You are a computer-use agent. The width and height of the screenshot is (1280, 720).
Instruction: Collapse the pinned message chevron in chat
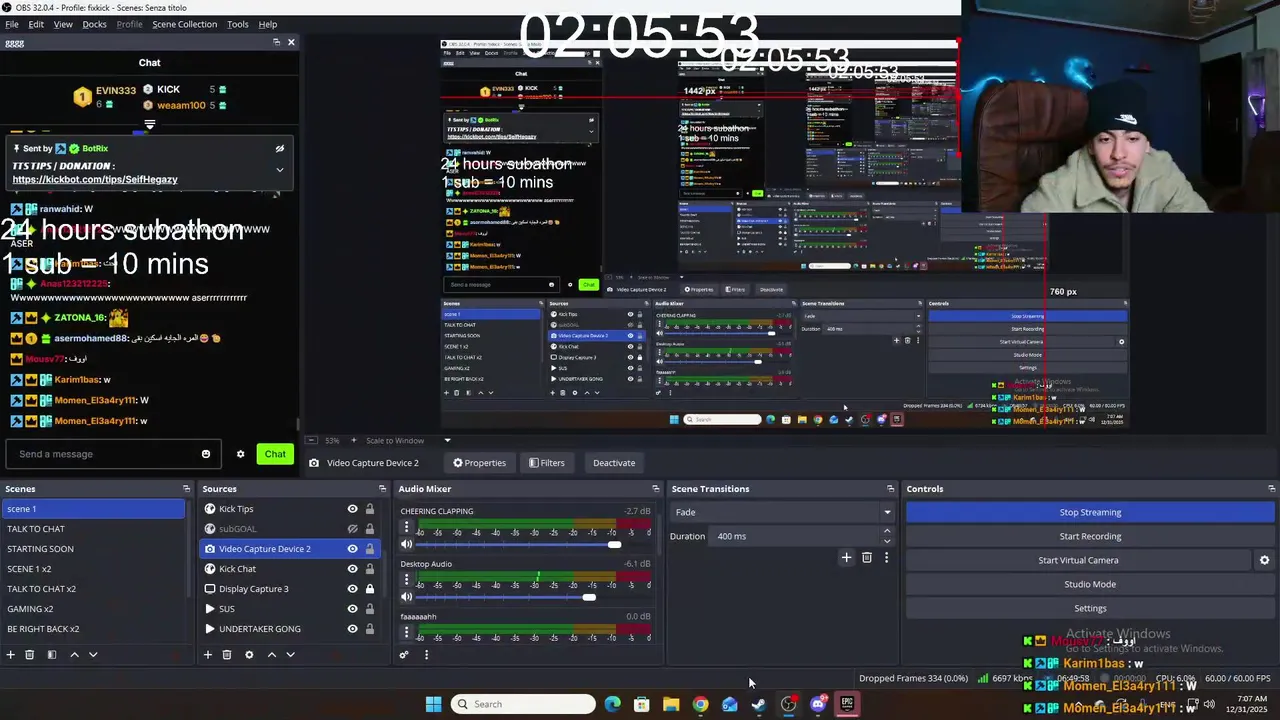coord(280,169)
